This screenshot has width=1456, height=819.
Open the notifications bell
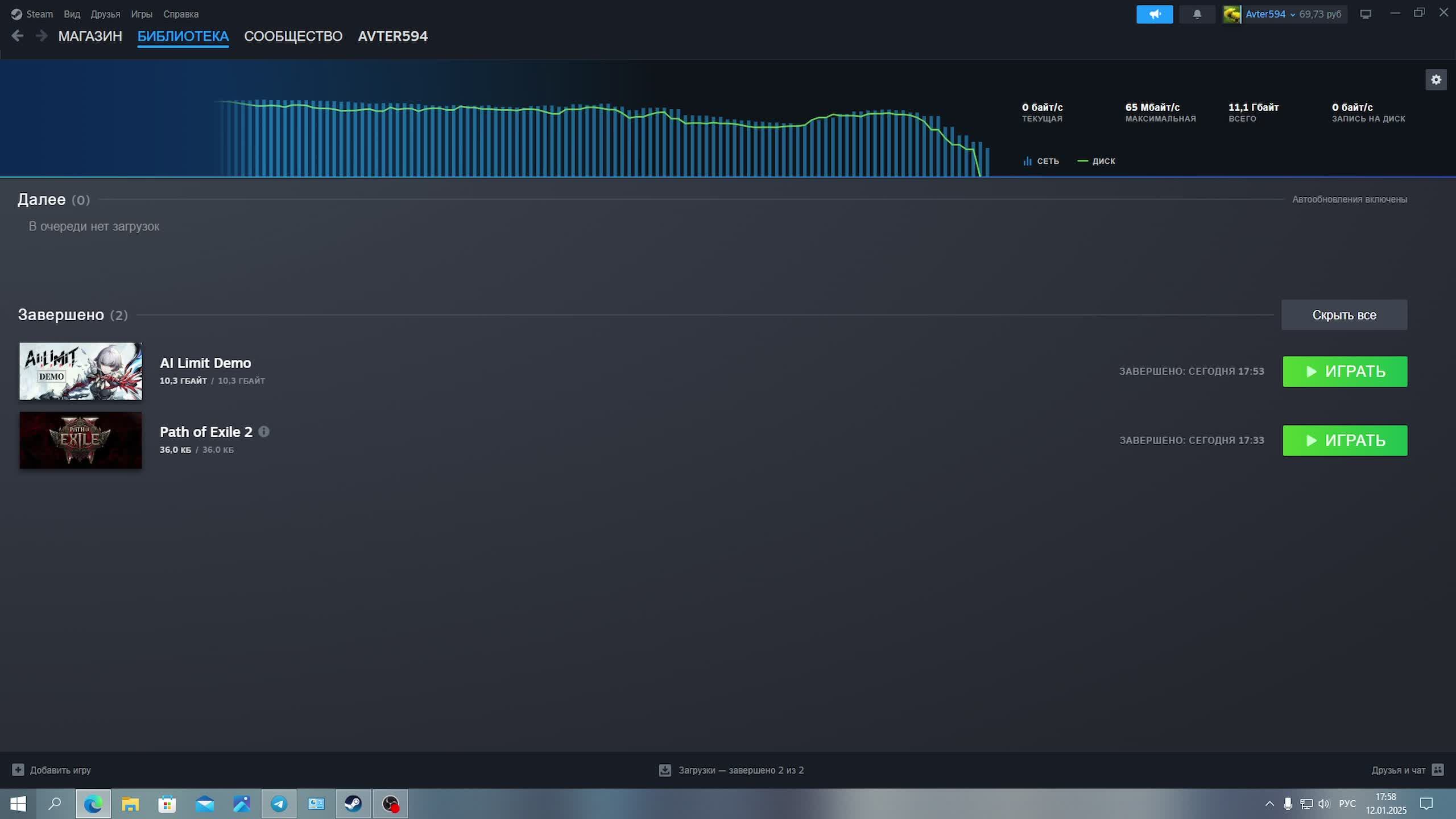coord(1197,14)
